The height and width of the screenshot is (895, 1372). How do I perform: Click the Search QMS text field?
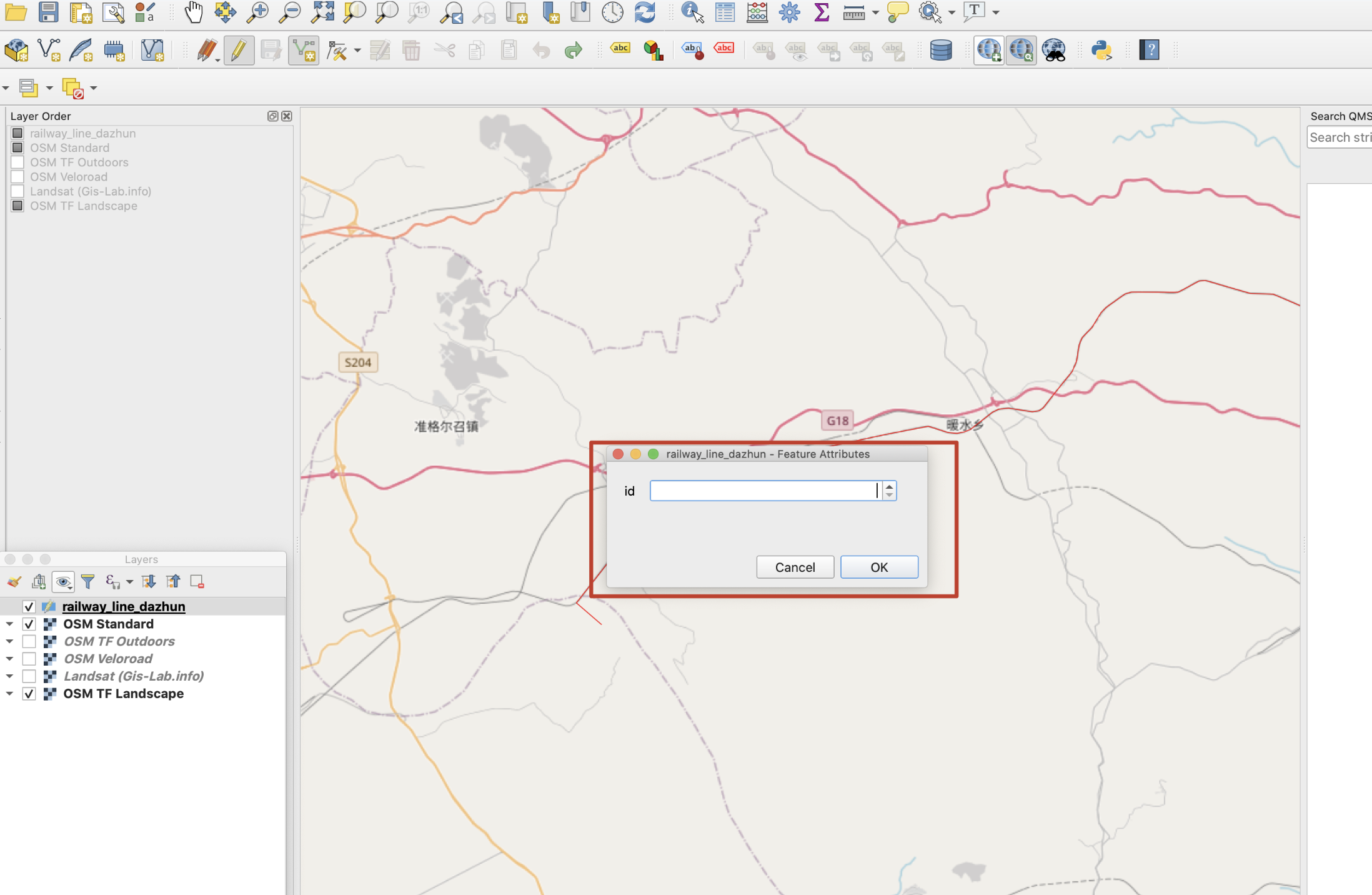coord(1339,137)
